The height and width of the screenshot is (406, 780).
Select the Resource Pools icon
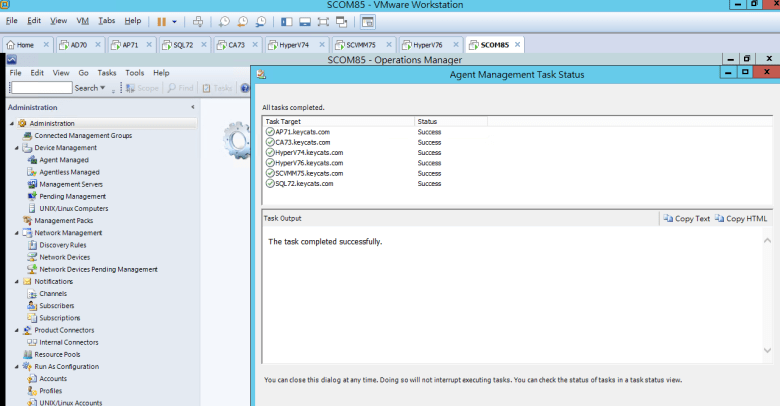tap(27, 354)
